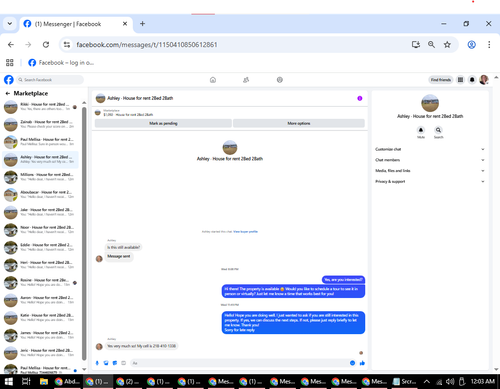Screen dimensions: 500x389
Task: Open the Aboubacar House for rent conversation
Action: pos(41,195)
